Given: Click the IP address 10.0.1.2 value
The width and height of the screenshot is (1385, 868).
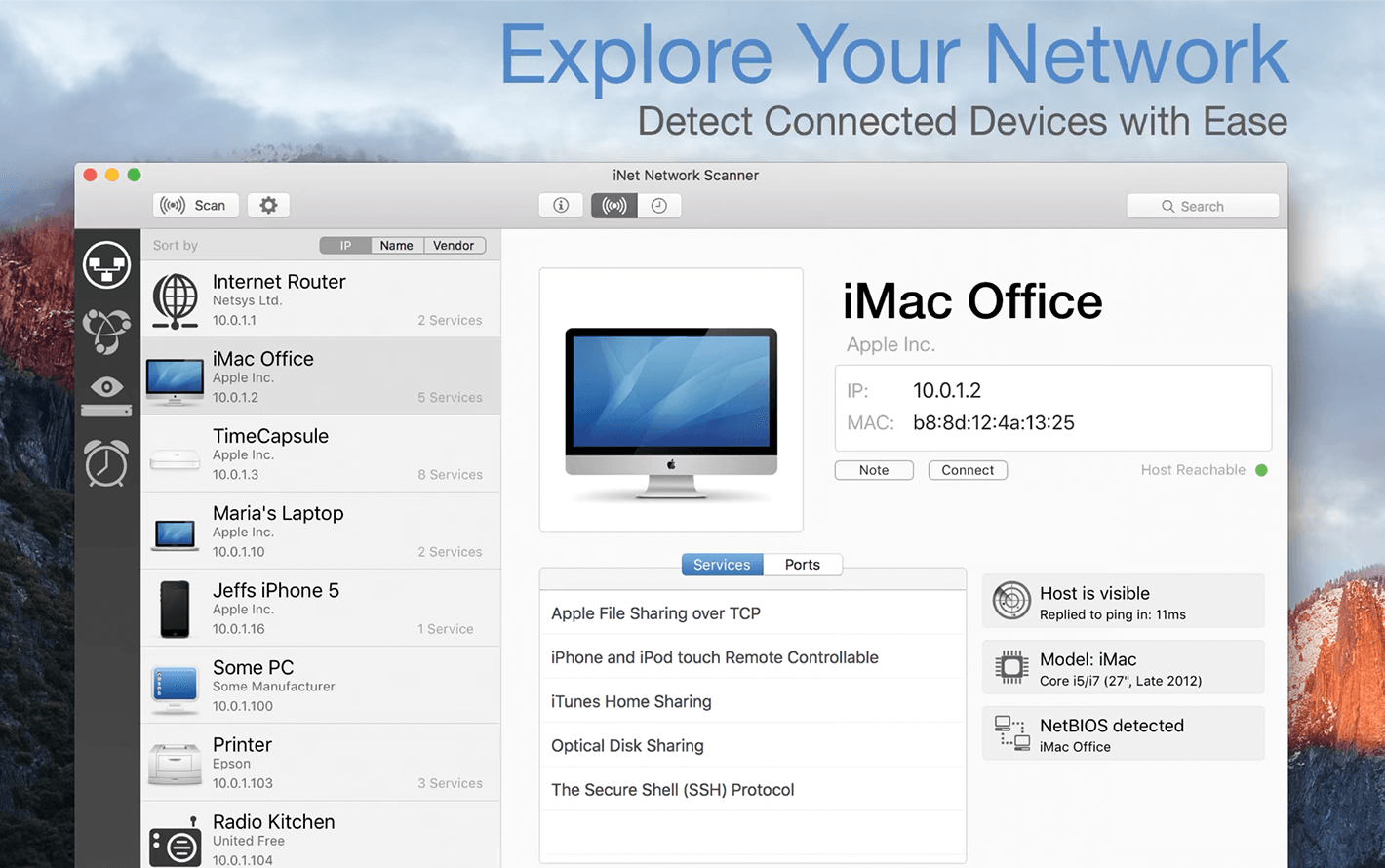Looking at the screenshot, I should 947,390.
